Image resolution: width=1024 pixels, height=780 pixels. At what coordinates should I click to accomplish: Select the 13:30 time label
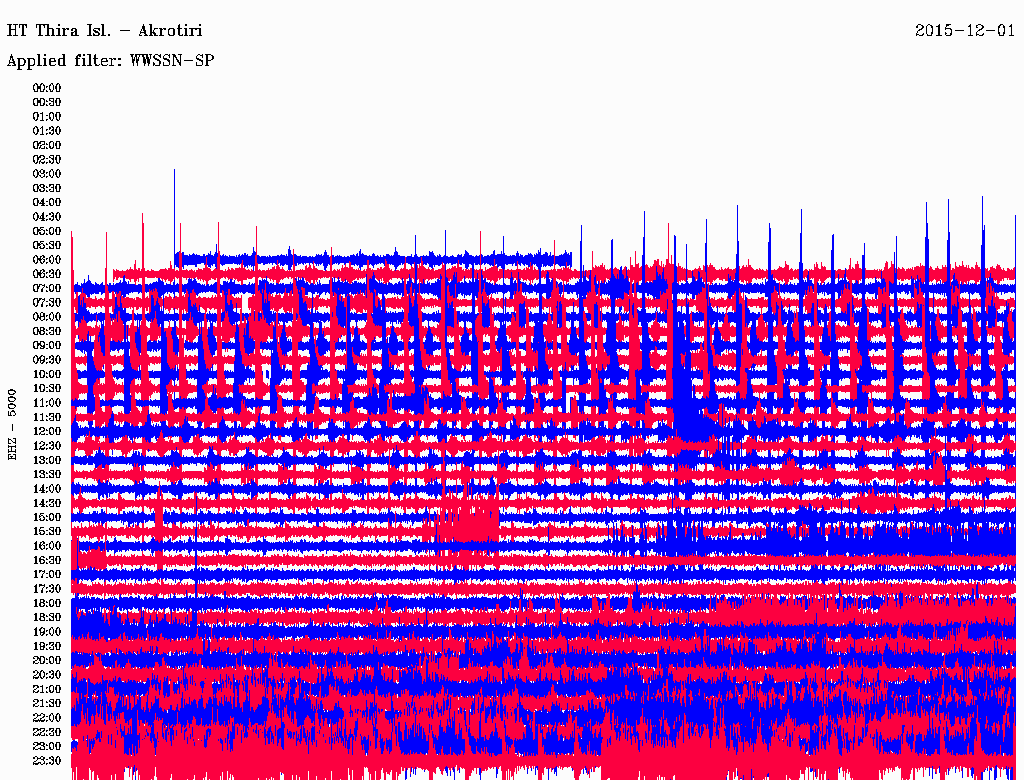pos(47,475)
